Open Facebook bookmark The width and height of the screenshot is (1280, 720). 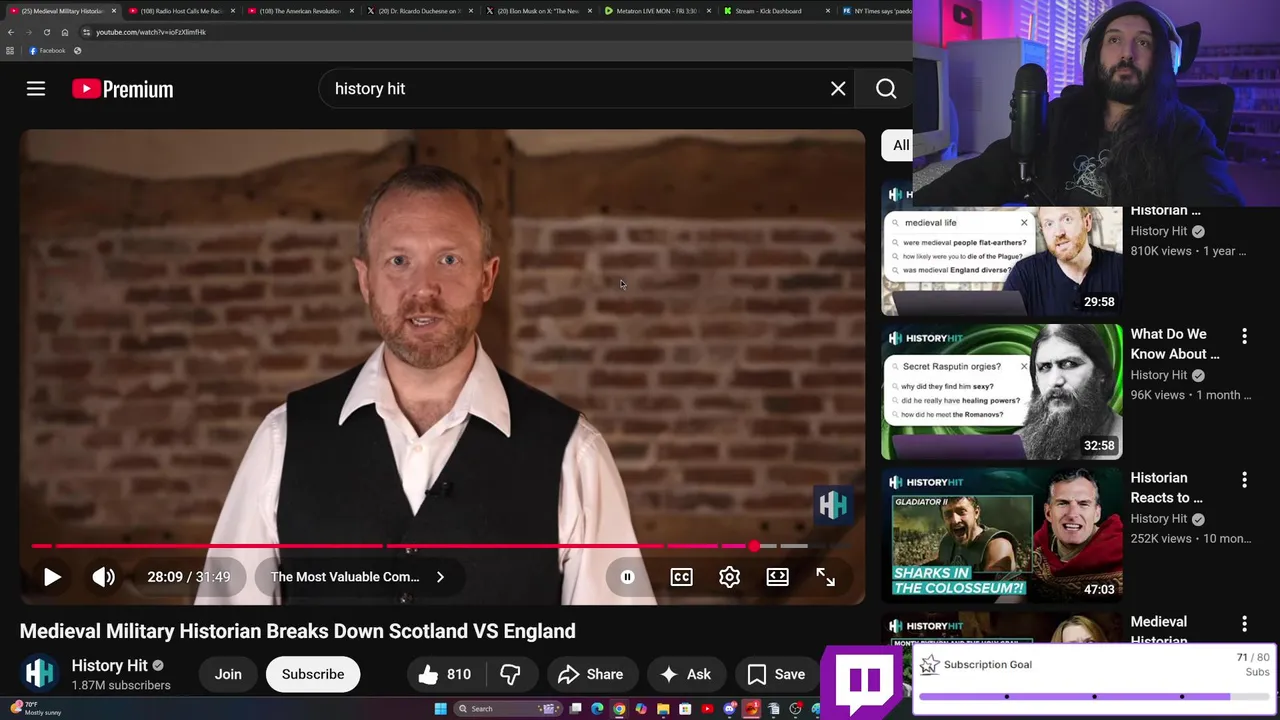[47, 51]
